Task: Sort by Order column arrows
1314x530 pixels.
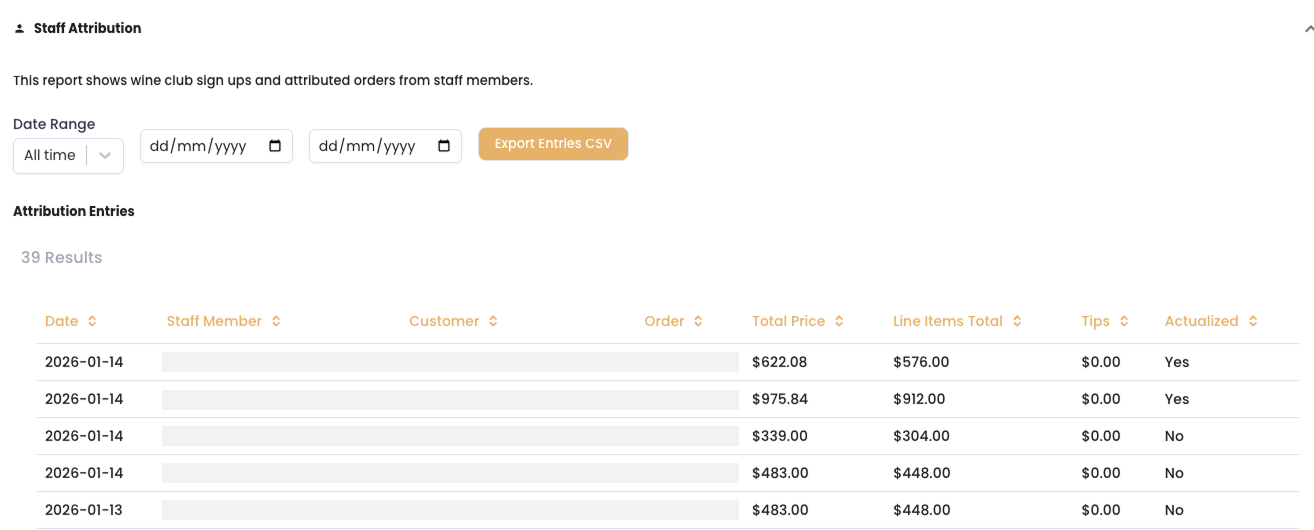Action: (698, 321)
